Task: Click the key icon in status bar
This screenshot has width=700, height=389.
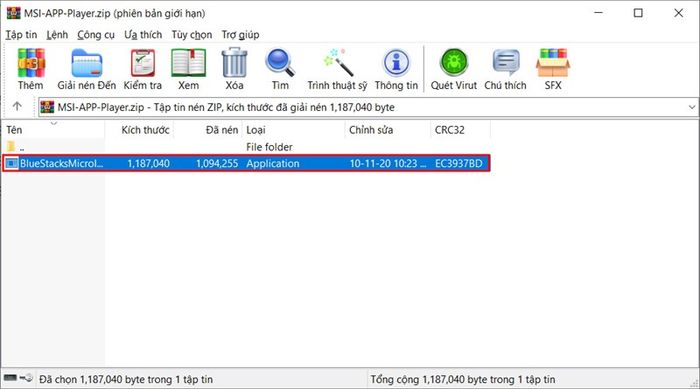Action: [x=26, y=378]
